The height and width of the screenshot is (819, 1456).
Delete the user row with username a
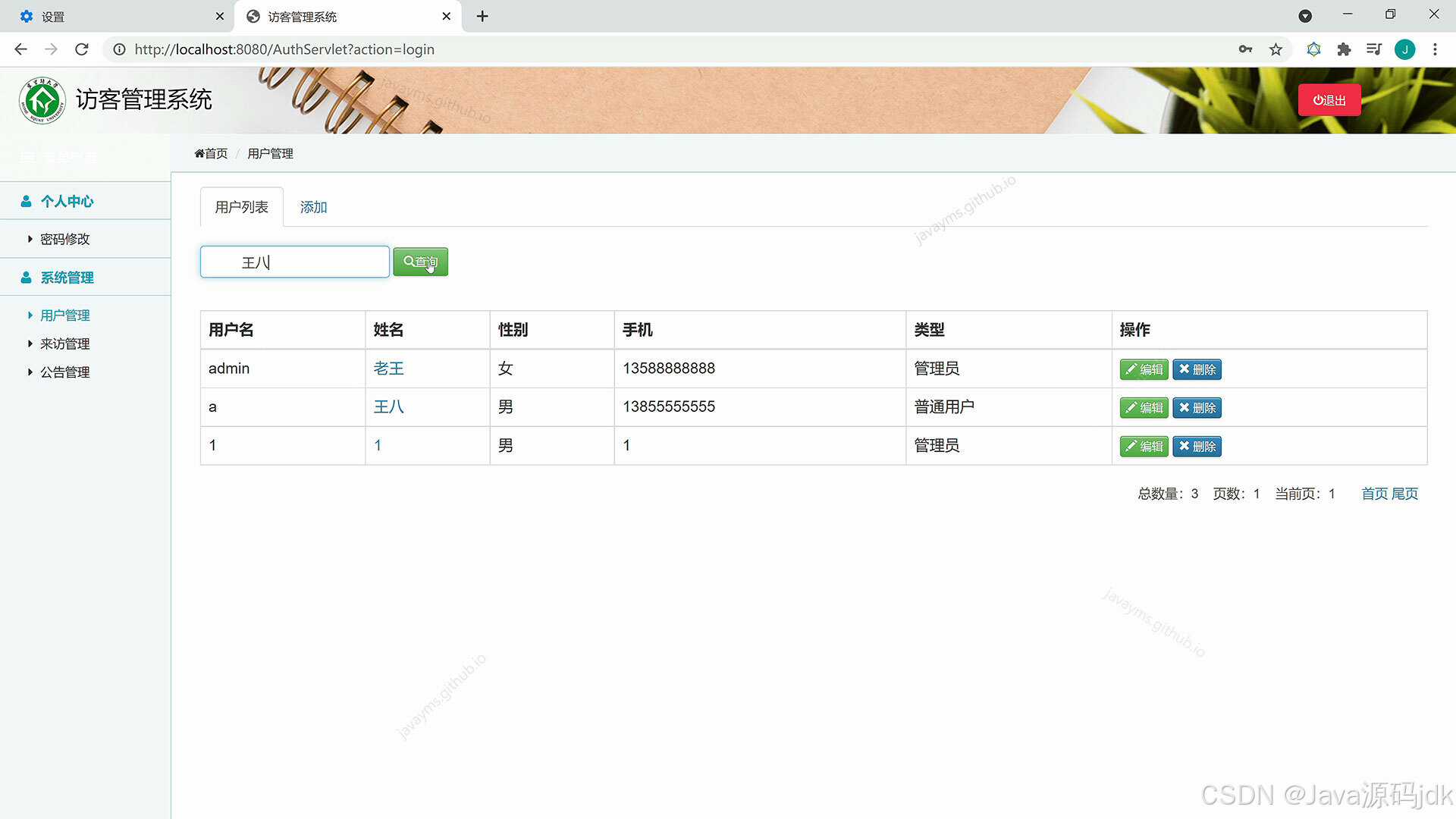tap(1197, 408)
